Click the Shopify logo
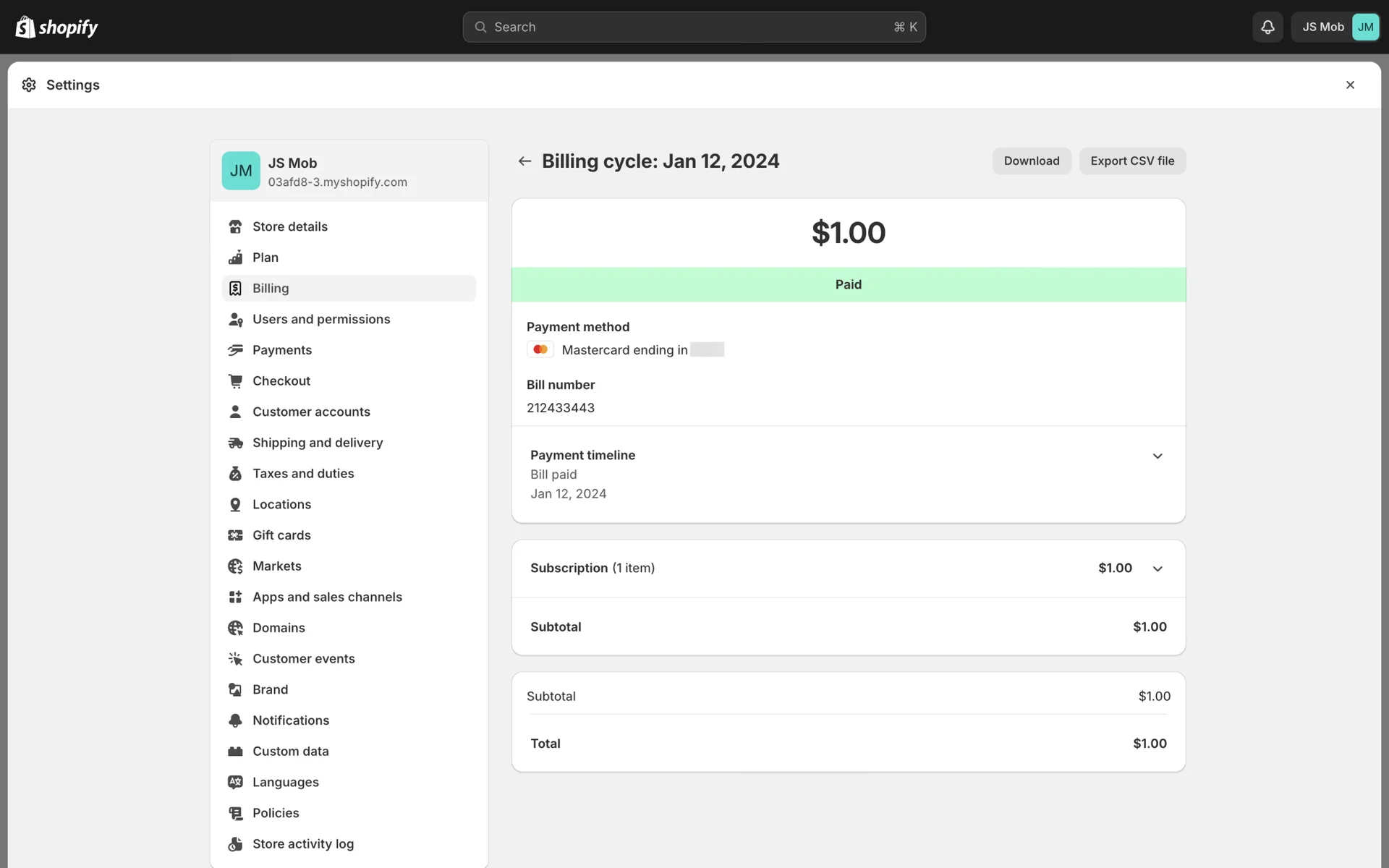Viewport: 1389px width, 868px height. [x=56, y=27]
